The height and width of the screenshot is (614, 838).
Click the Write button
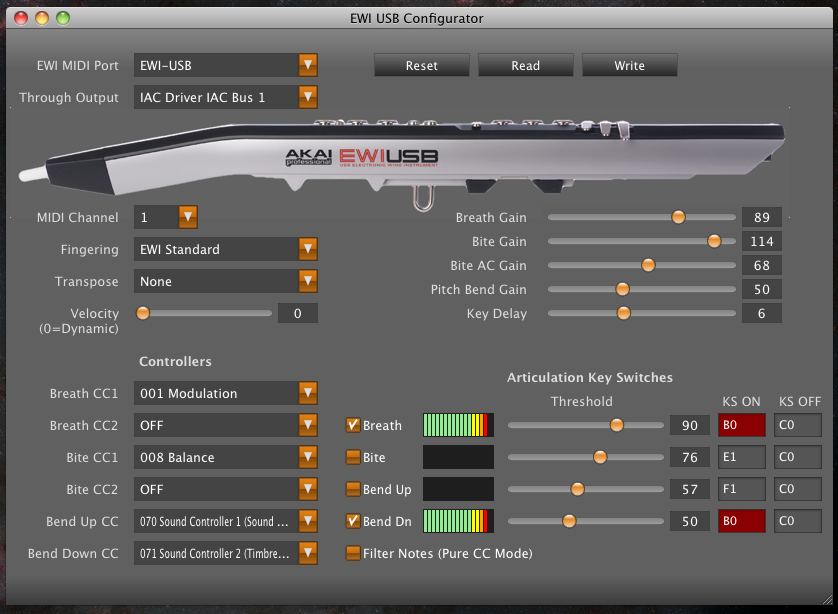coord(629,65)
